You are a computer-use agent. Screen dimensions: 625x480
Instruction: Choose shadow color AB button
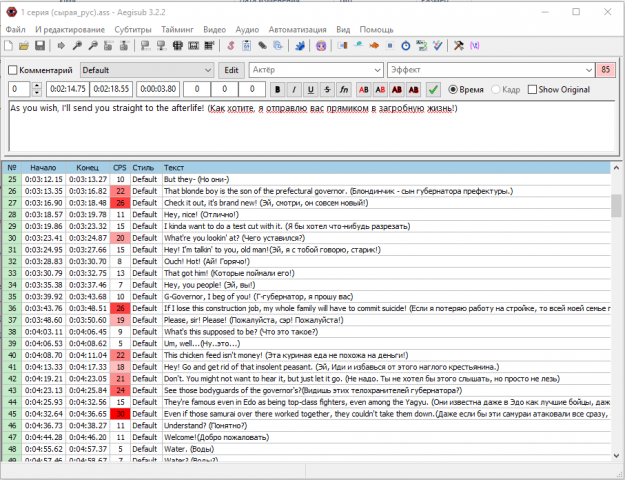point(413,90)
